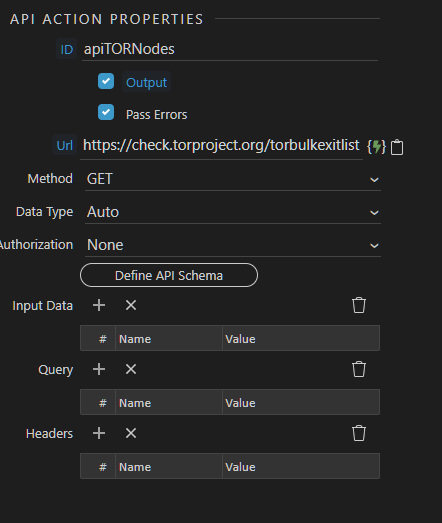Click the Url field with torproject address

(222, 146)
